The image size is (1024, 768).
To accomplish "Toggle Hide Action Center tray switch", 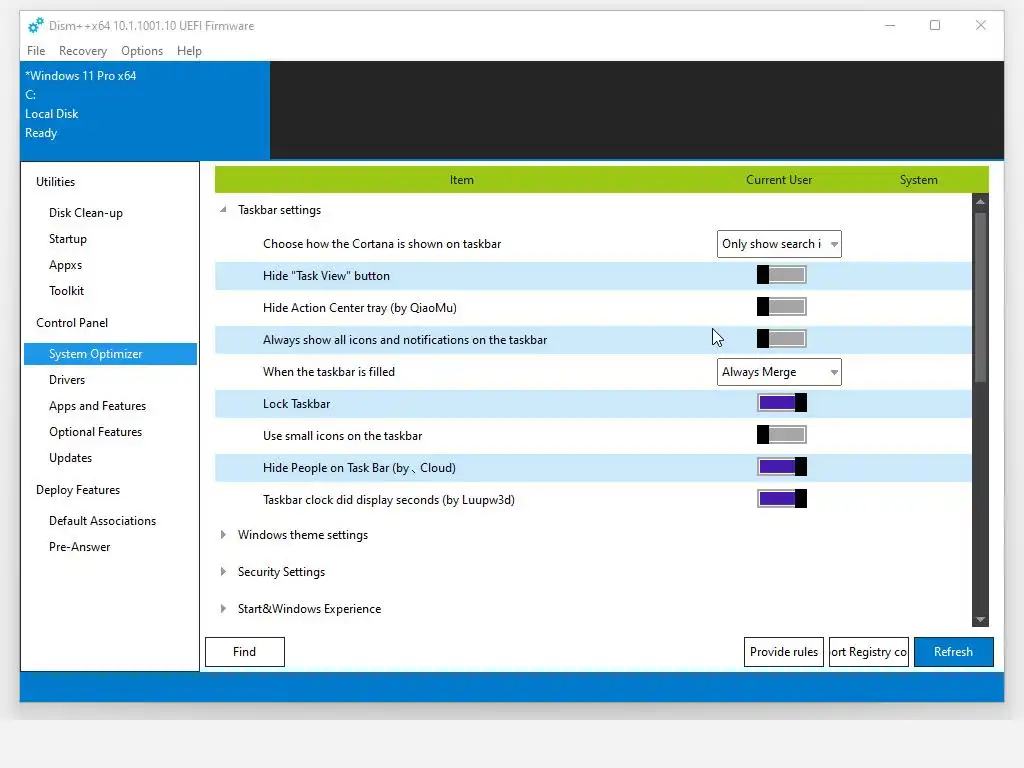I will tap(782, 307).
